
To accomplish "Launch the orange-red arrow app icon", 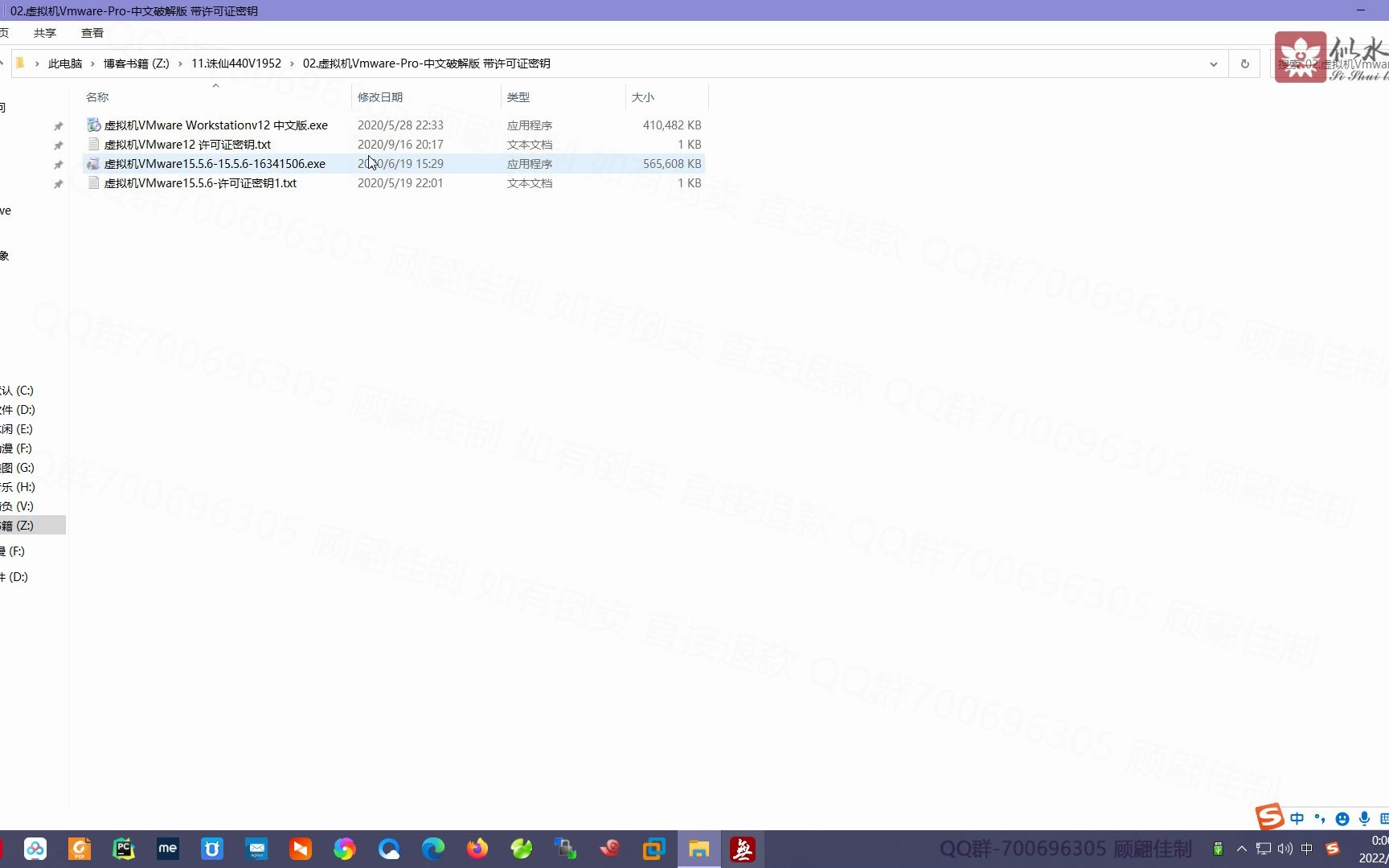I will 301,849.
